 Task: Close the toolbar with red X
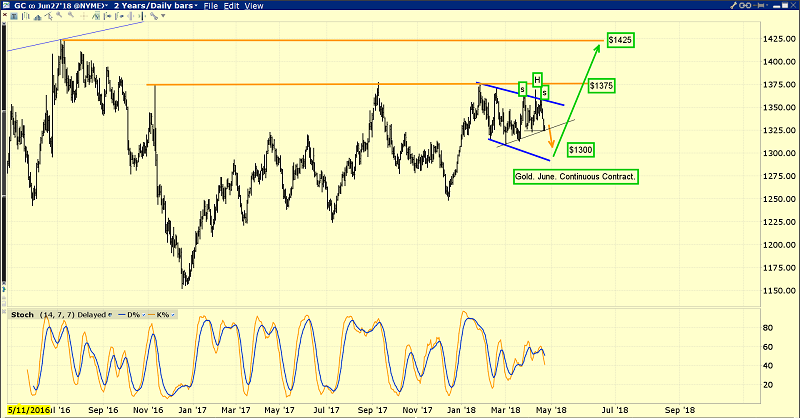(x=5, y=15)
